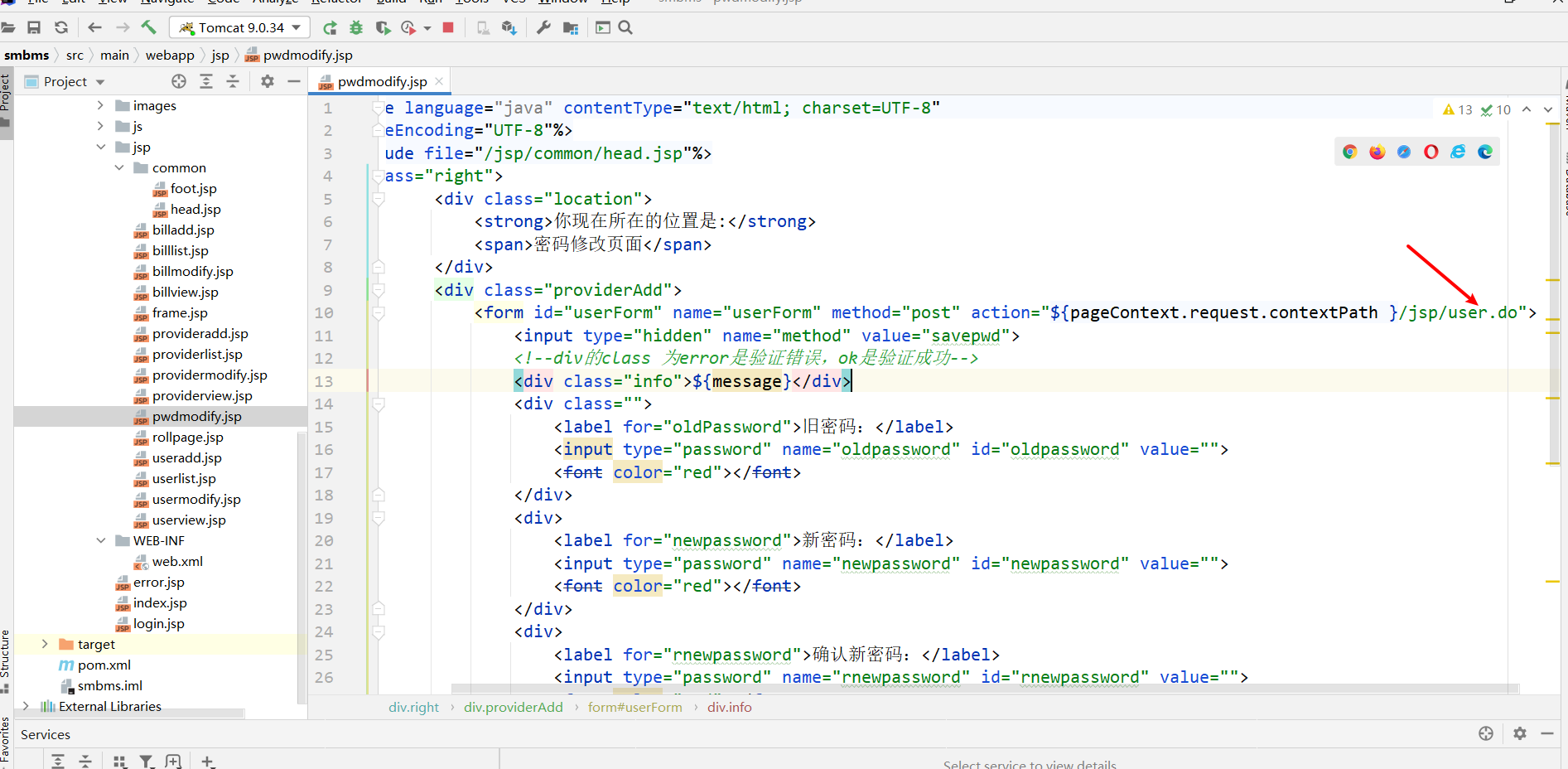Image resolution: width=1568 pixels, height=769 pixels.
Task: Open page in Opera browser icon
Action: (x=1430, y=152)
